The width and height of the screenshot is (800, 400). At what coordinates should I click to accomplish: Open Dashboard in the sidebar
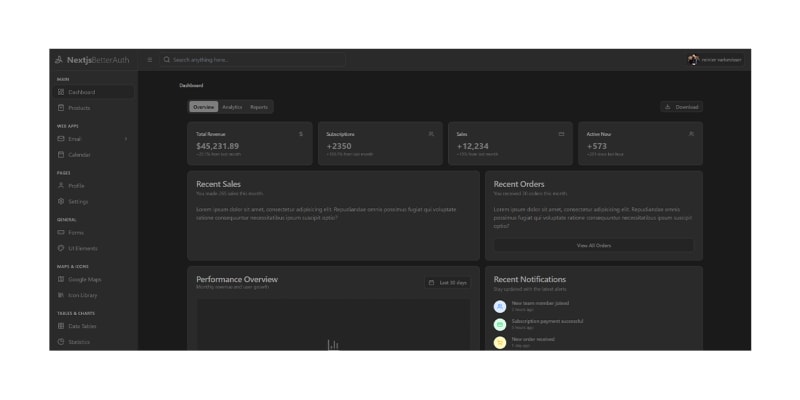click(x=82, y=92)
